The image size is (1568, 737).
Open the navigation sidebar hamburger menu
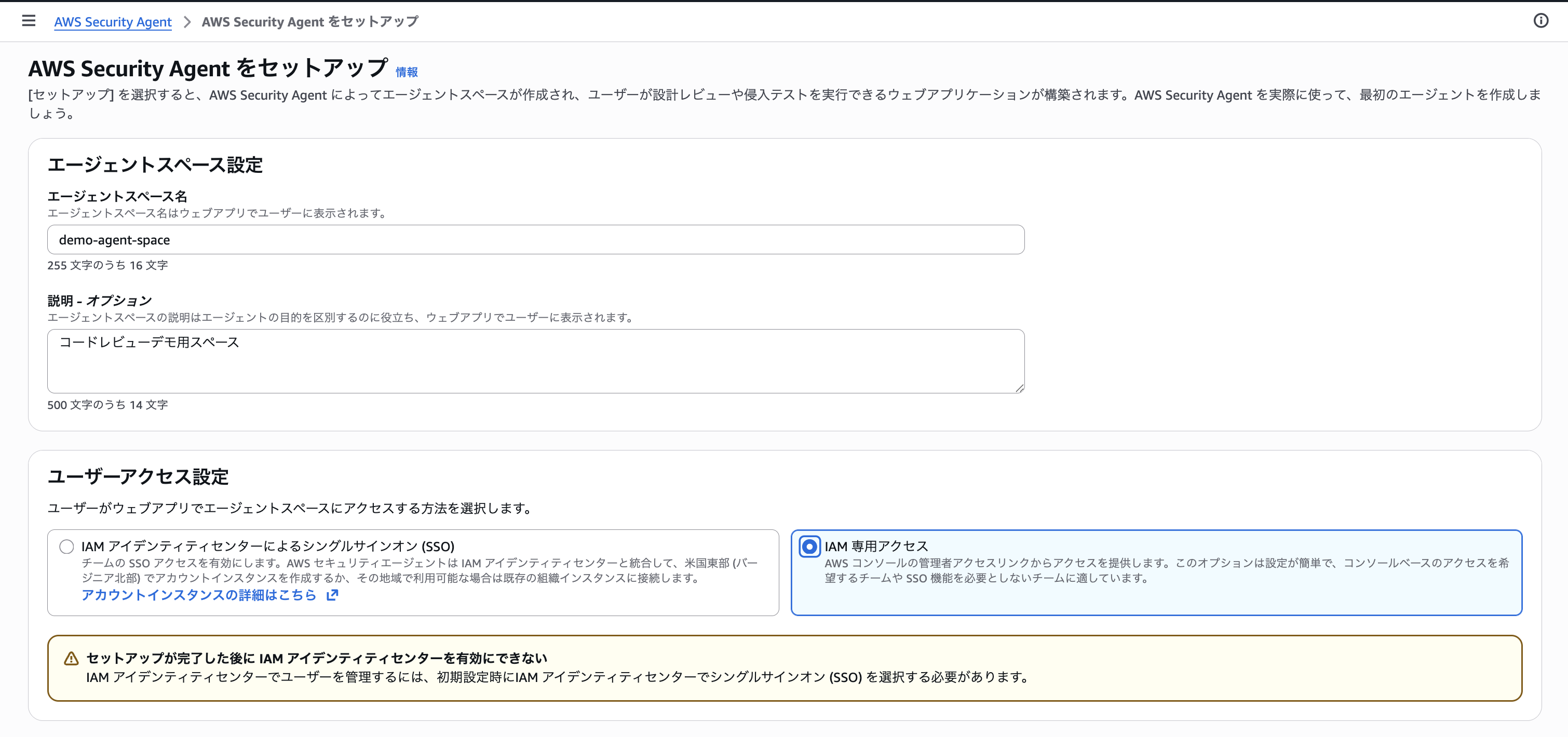(29, 20)
